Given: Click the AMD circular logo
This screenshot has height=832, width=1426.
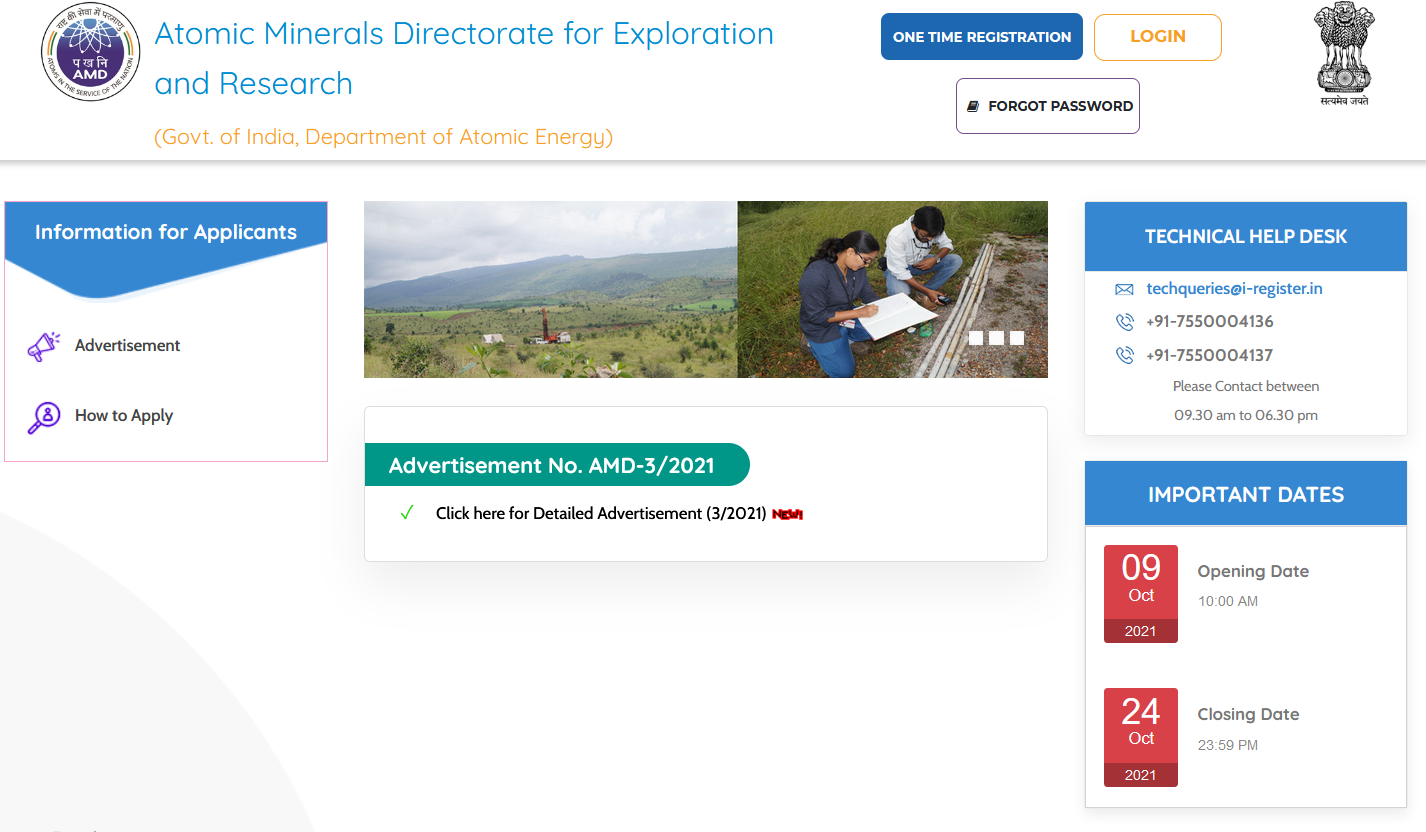Looking at the screenshot, I should point(92,52).
